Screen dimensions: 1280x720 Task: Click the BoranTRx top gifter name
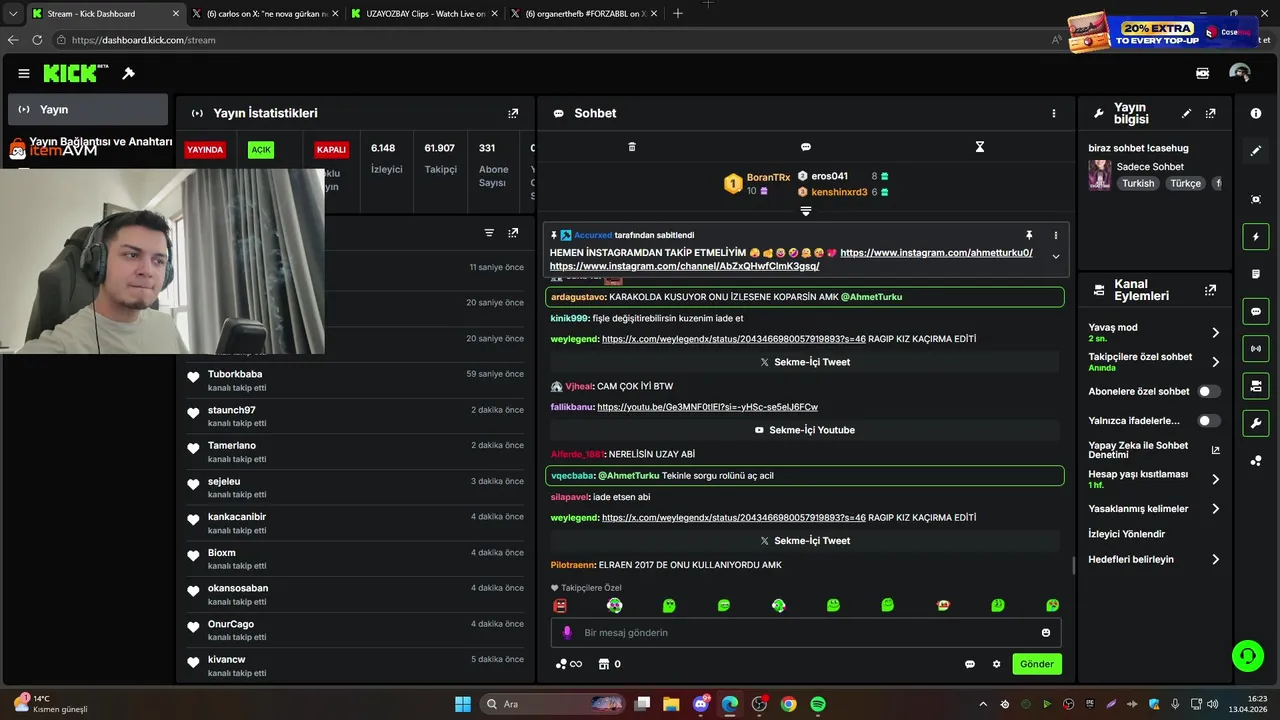click(768, 177)
